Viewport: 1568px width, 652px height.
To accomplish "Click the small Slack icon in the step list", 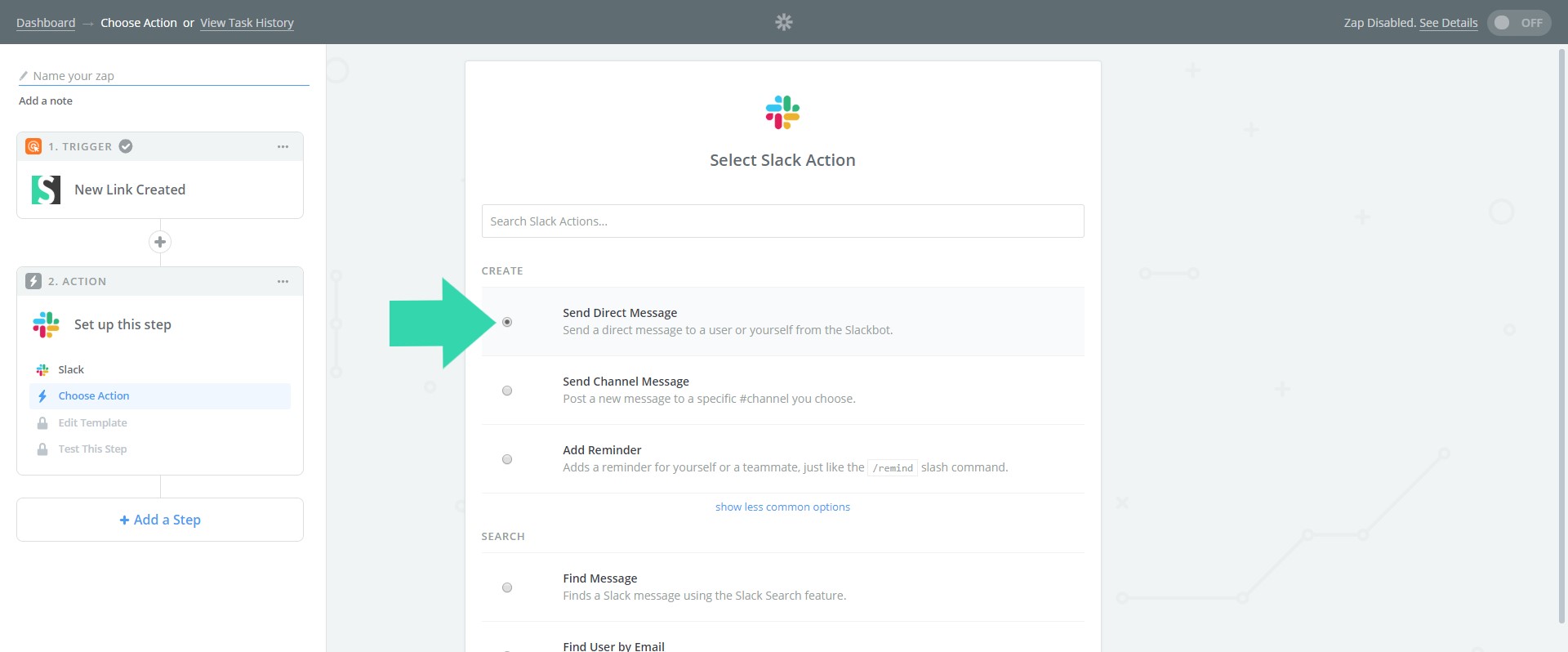I will (42, 370).
